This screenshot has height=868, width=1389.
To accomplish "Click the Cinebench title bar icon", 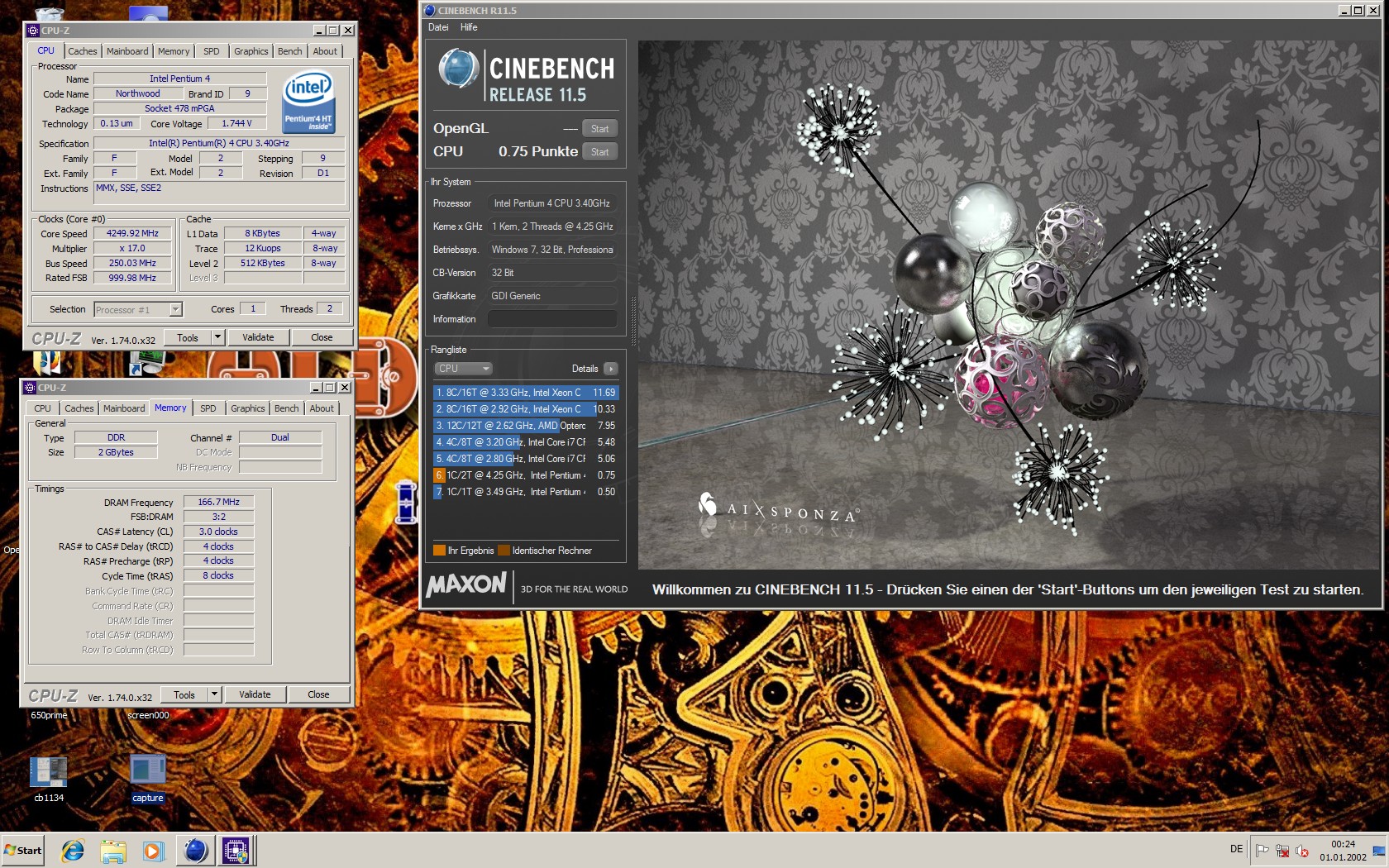I will coord(429,10).
